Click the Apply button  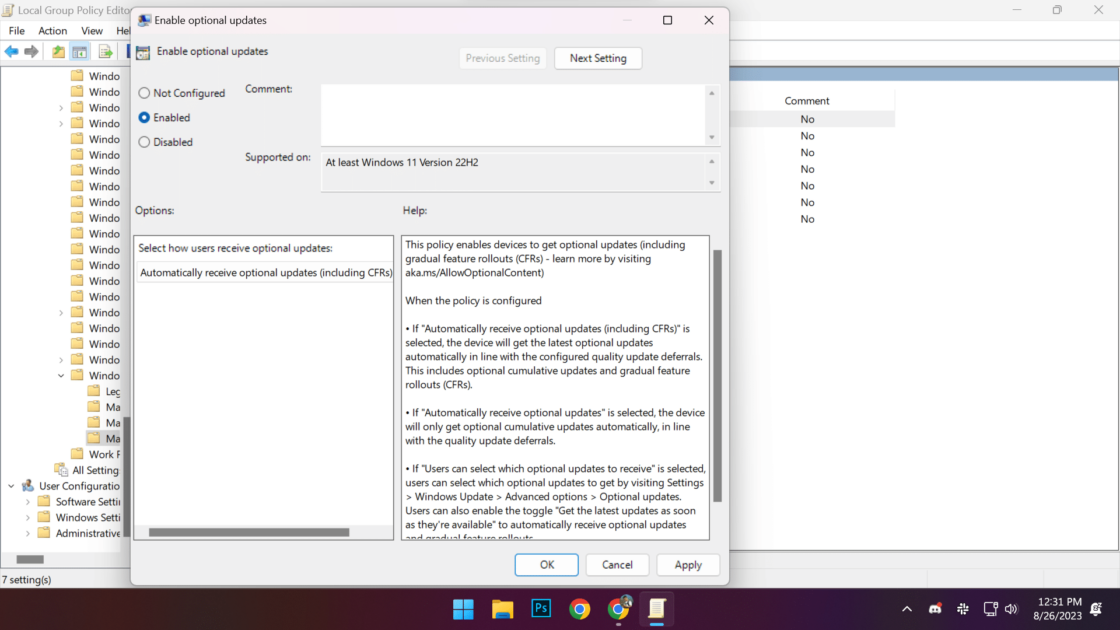click(687, 565)
